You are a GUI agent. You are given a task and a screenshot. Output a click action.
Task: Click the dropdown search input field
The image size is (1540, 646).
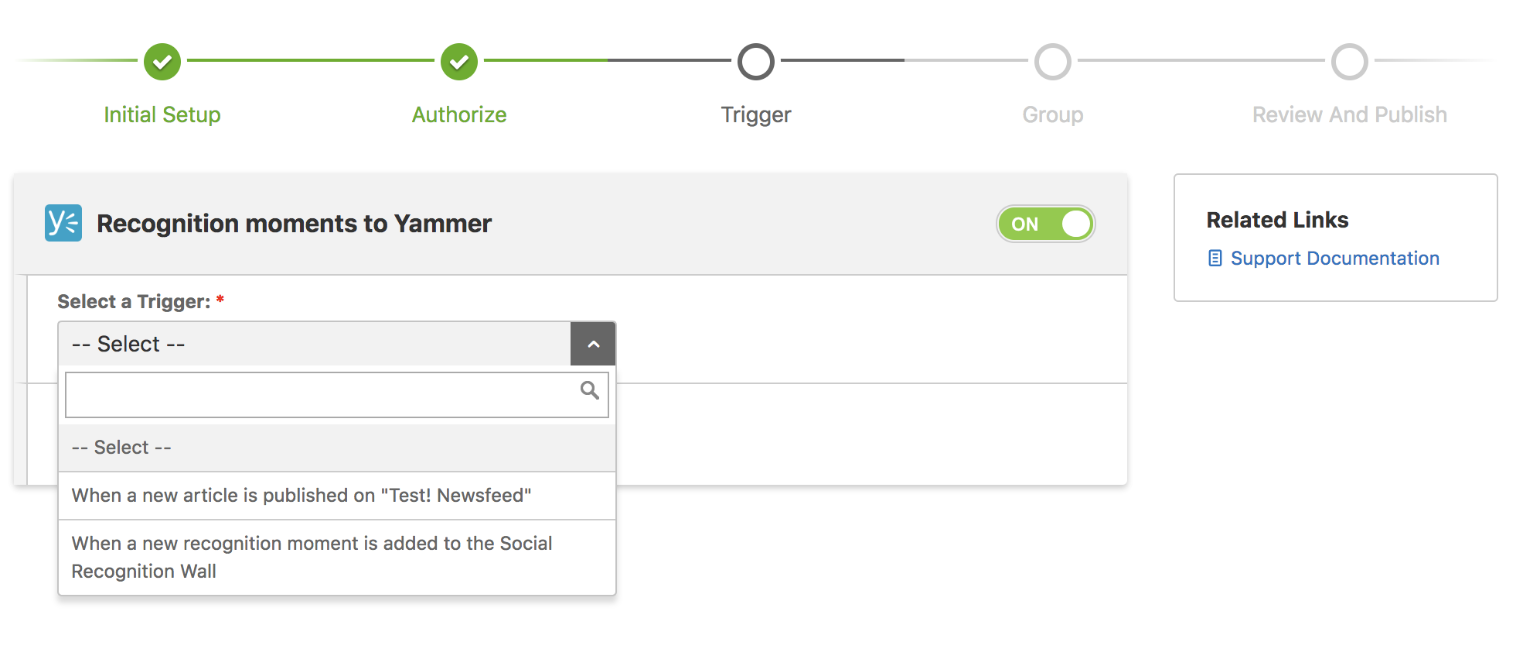click(320, 395)
